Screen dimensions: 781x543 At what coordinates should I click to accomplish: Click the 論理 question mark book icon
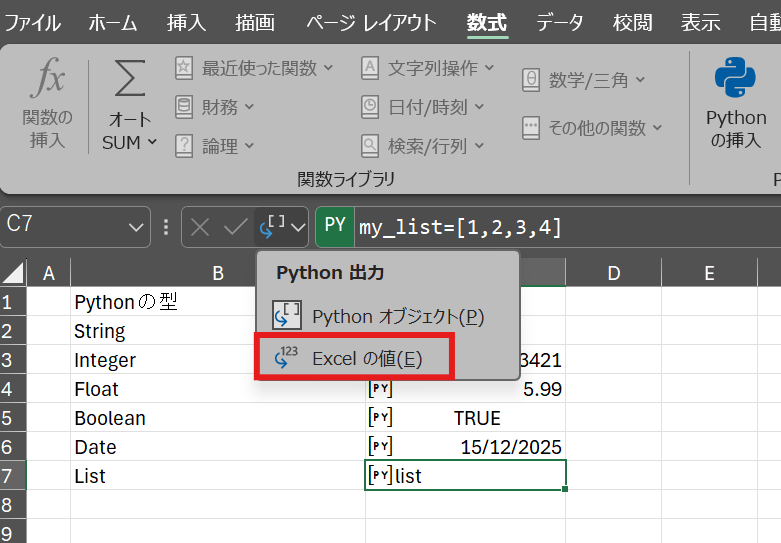coord(184,146)
